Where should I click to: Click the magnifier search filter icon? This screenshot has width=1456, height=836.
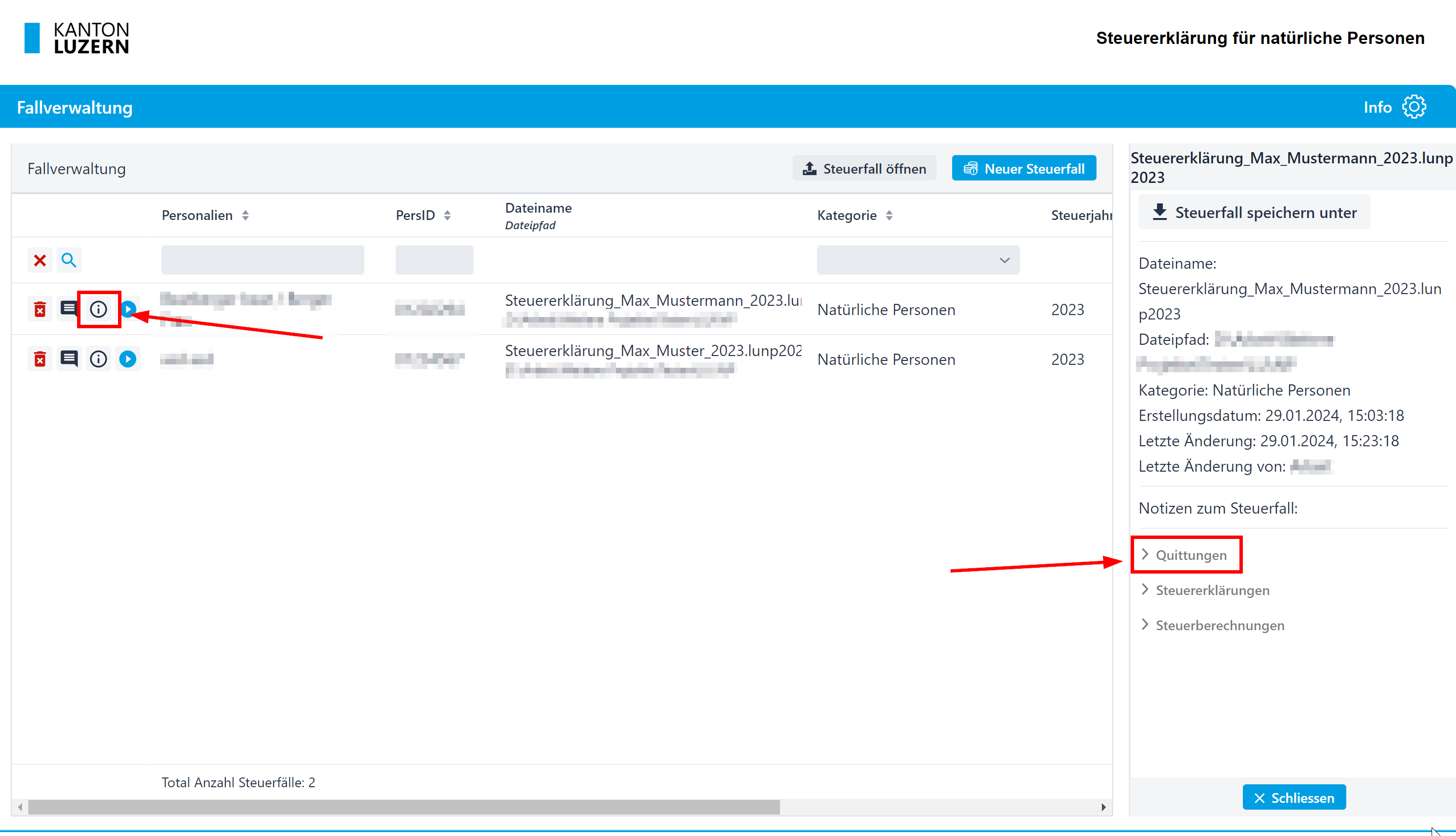tap(69, 260)
